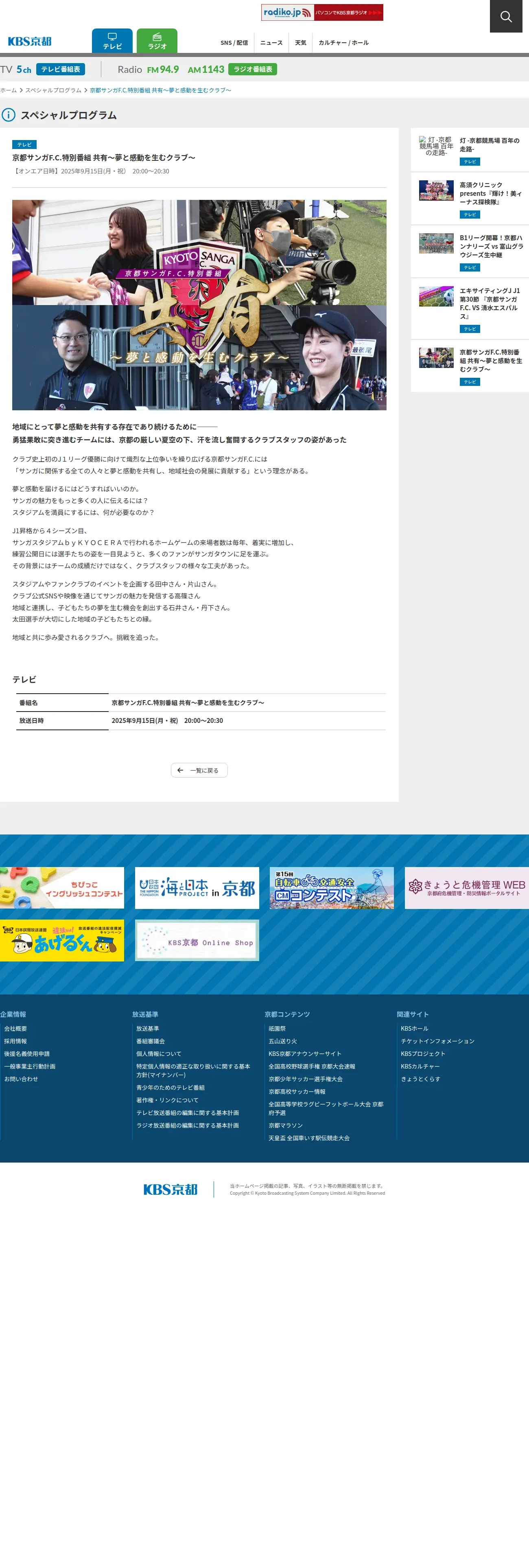Open 会社概要 footer link
Screen dimensions: 529x1568
tap(16, 1029)
